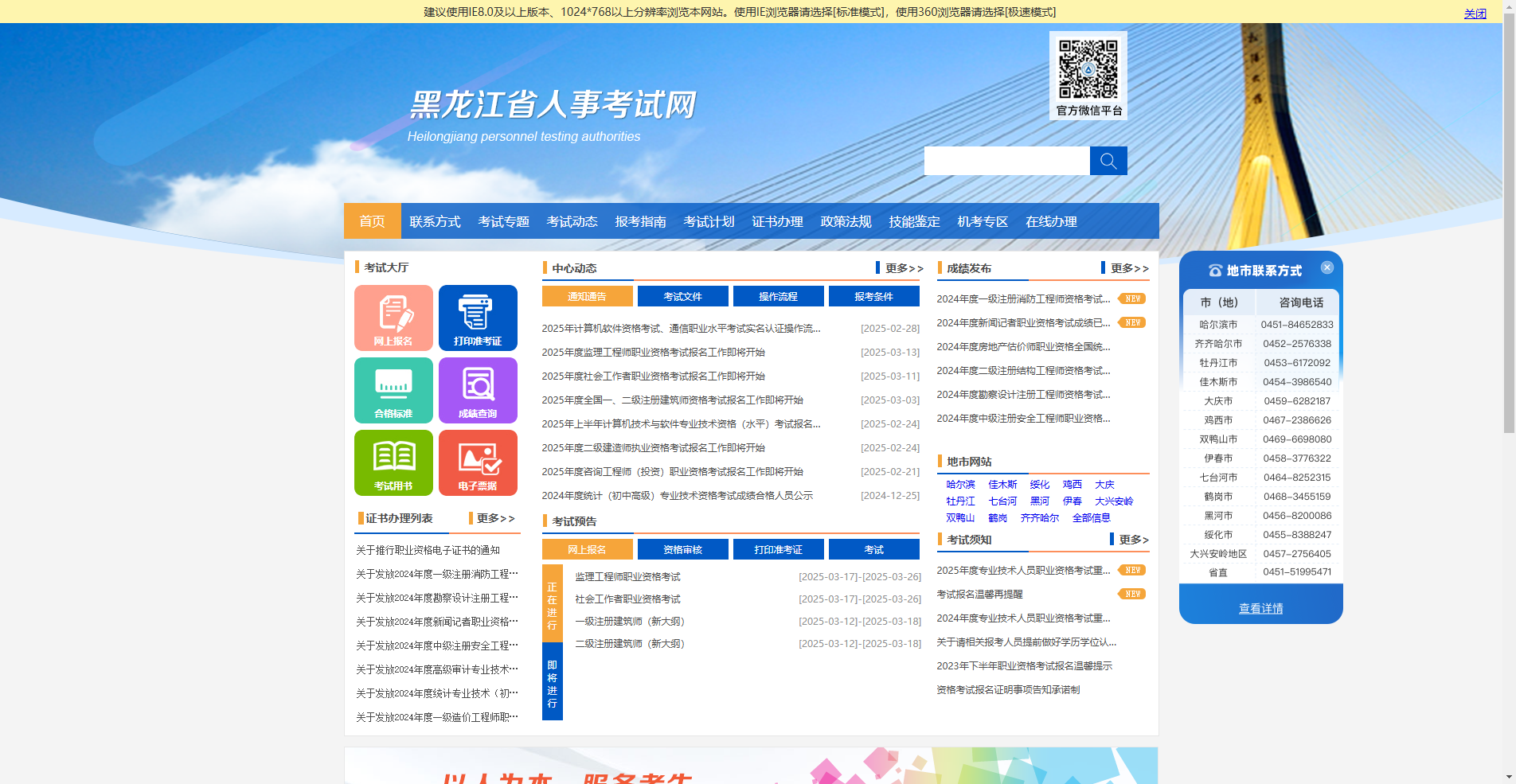The width and height of the screenshot is (1516, 784).
Task: Select 在线办理 from the navigation bar
Action: point(1050,221)
